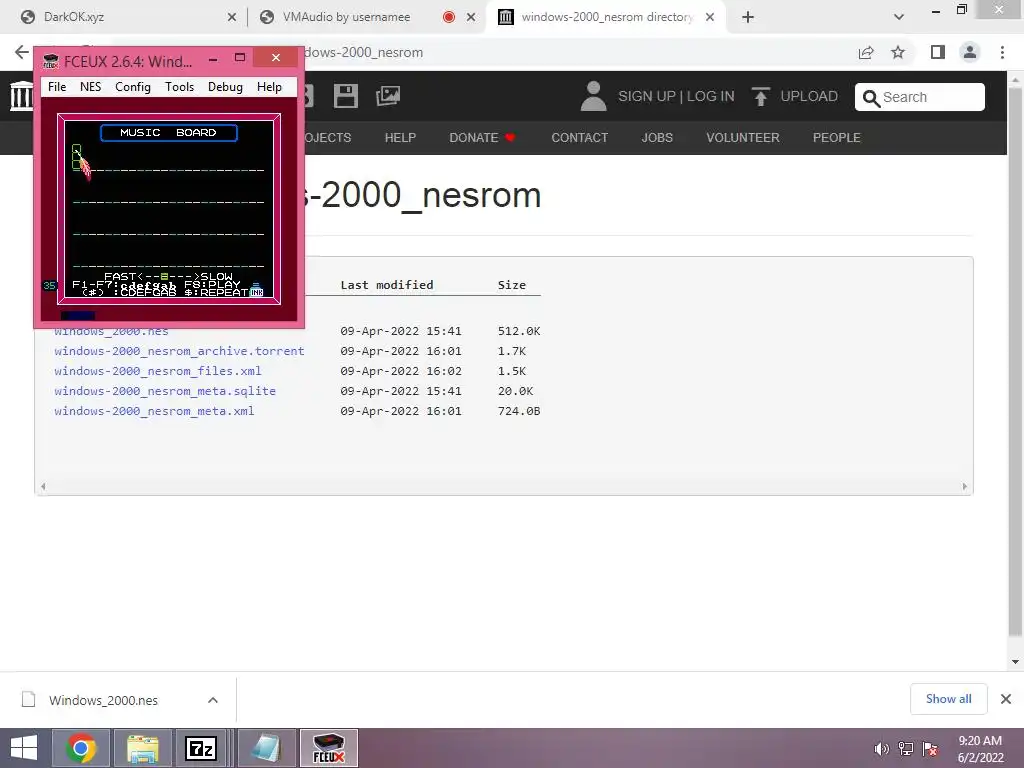Open the PEOPLE navigation link

tap(837, 138)
